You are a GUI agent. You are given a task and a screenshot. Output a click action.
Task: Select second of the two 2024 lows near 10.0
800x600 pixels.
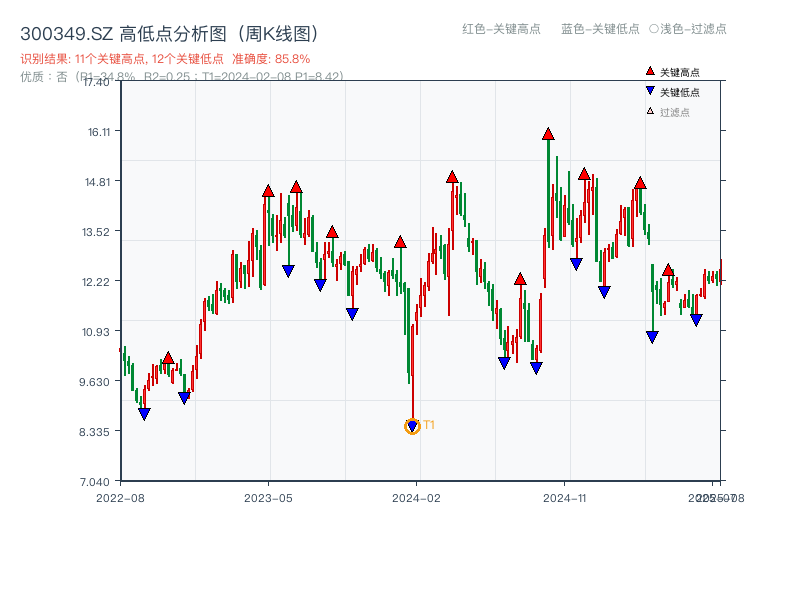[x=536, y=368]
